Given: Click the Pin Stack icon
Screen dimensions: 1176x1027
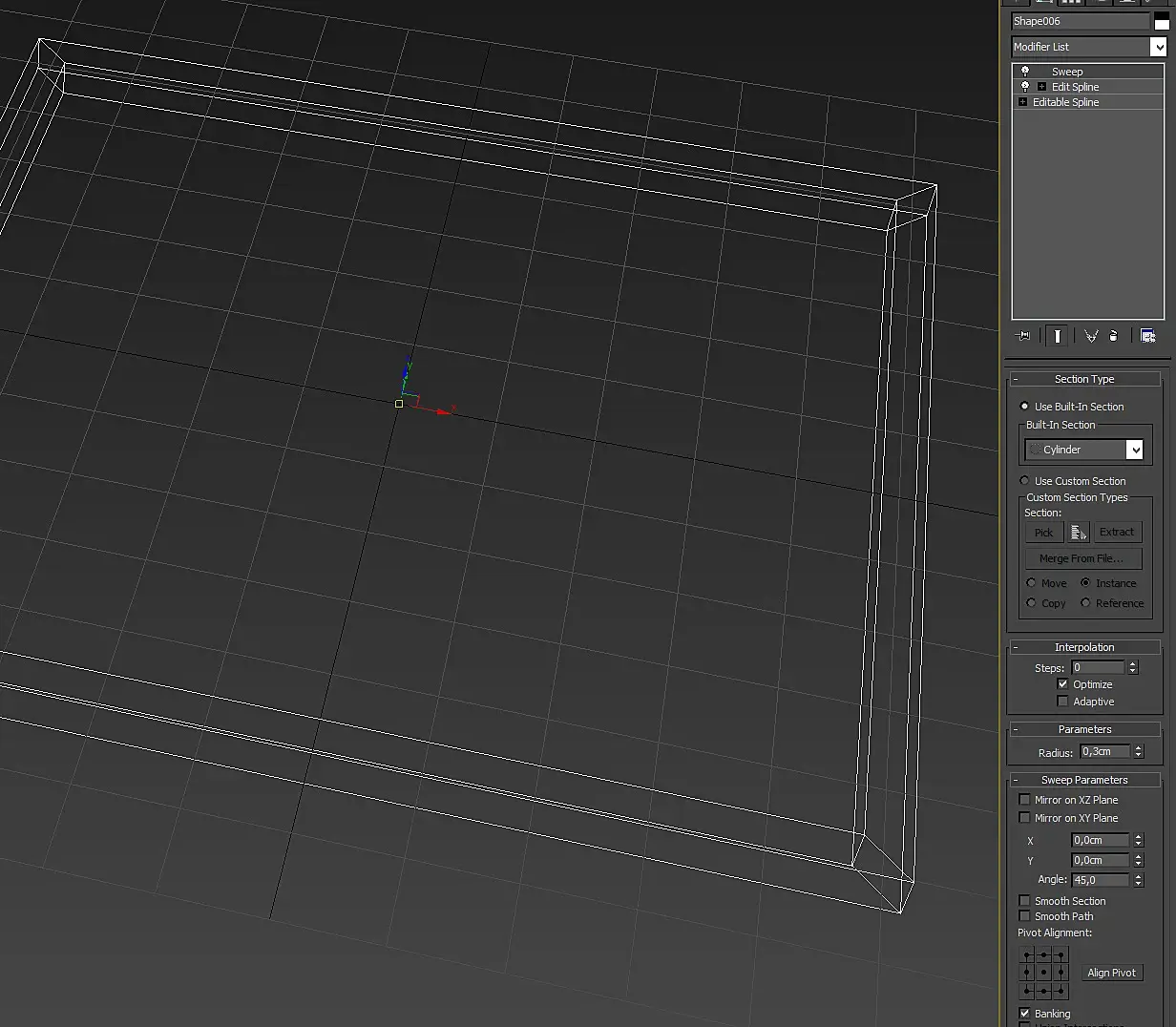Looking at the screenshot, I should click(x=1024, y=336).
